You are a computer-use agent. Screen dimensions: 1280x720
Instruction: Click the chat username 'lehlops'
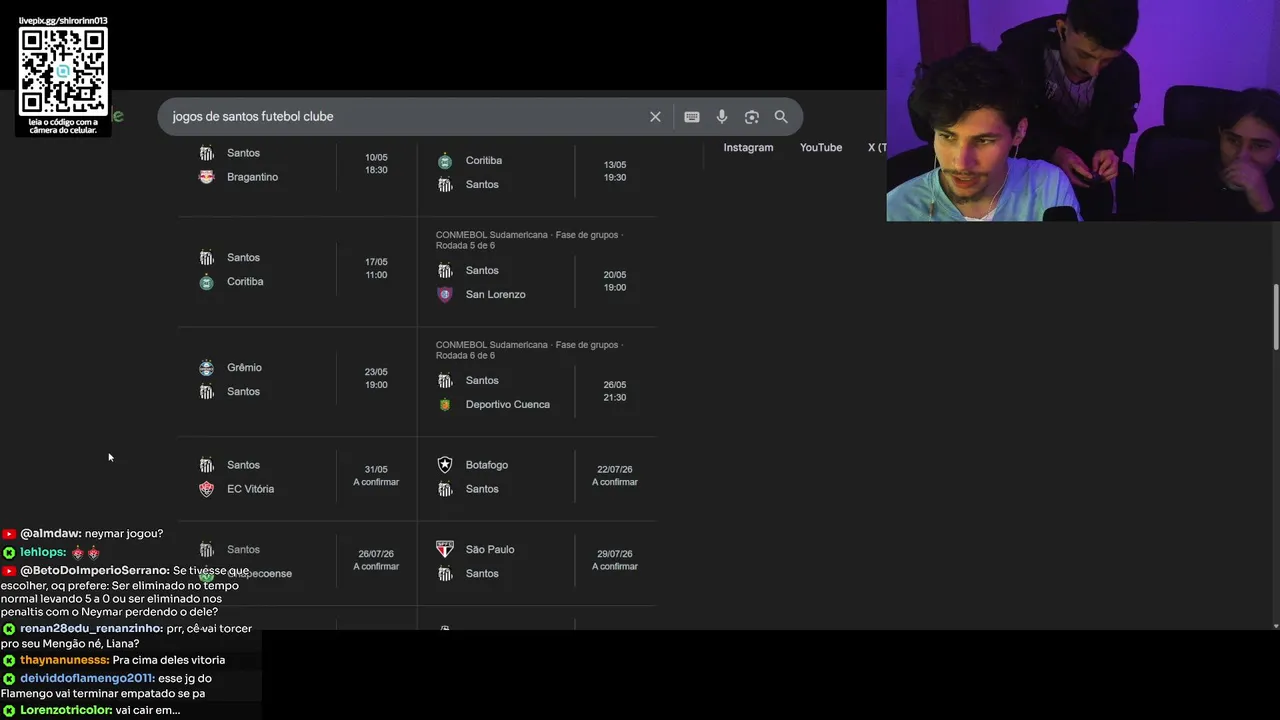point(43,552)
